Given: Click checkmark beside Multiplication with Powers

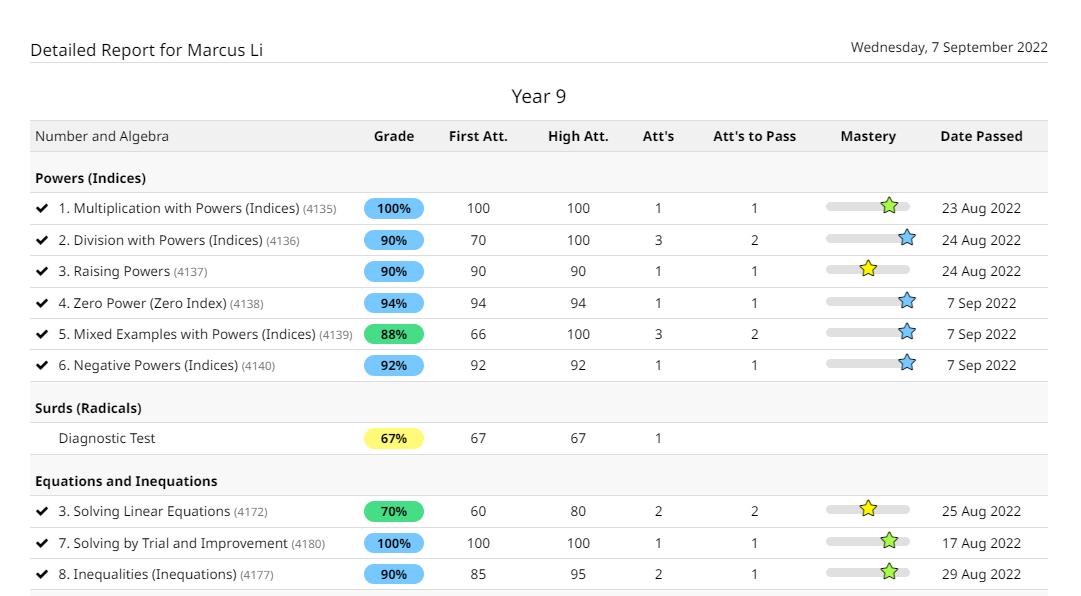Looking at the screenshot, I should click(42, 209).
